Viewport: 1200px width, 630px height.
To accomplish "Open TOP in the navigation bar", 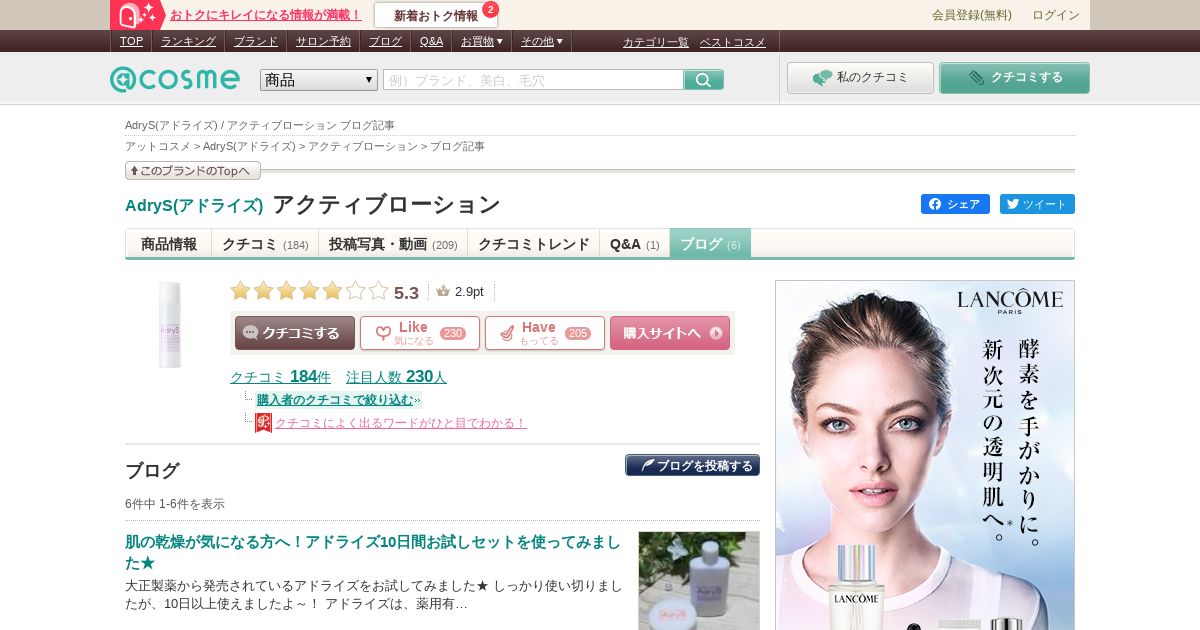I will click(x=131, y=41).
